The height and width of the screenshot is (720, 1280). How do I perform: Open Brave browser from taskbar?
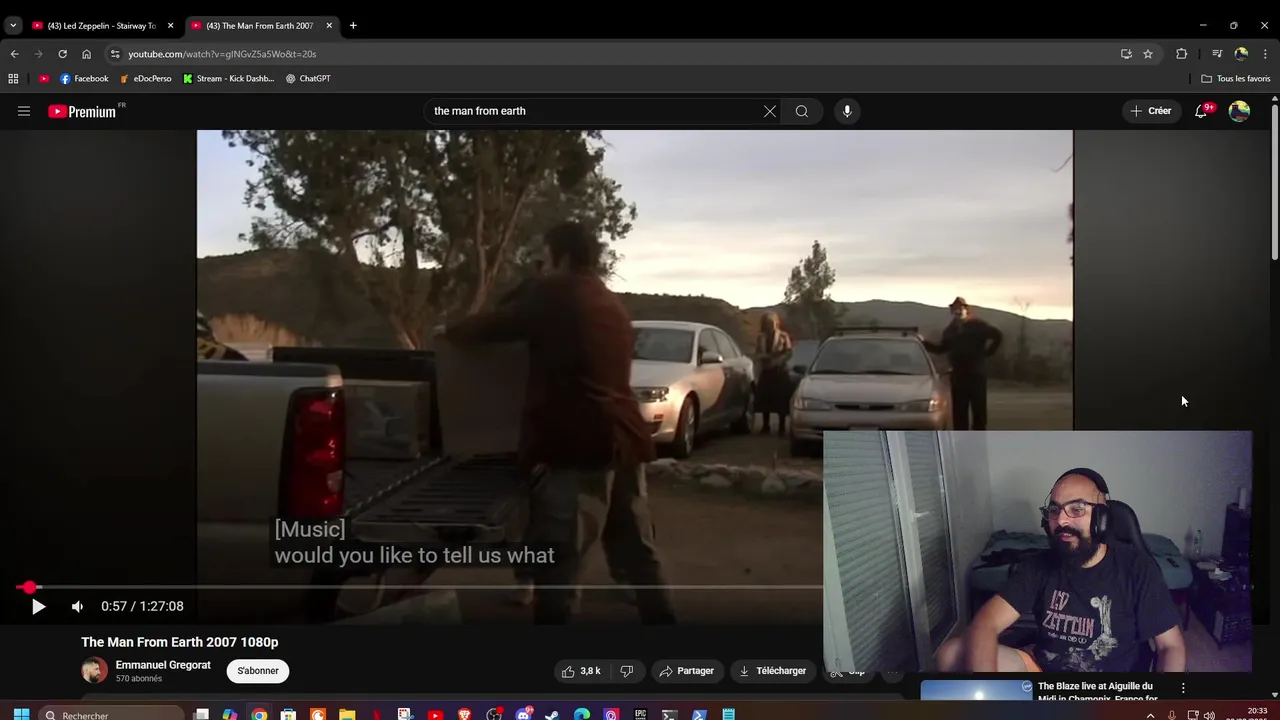click(464, 714)
